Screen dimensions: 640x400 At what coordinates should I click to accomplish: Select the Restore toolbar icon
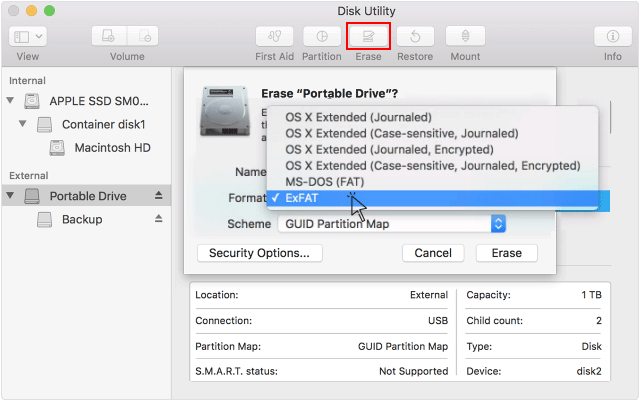415,36
